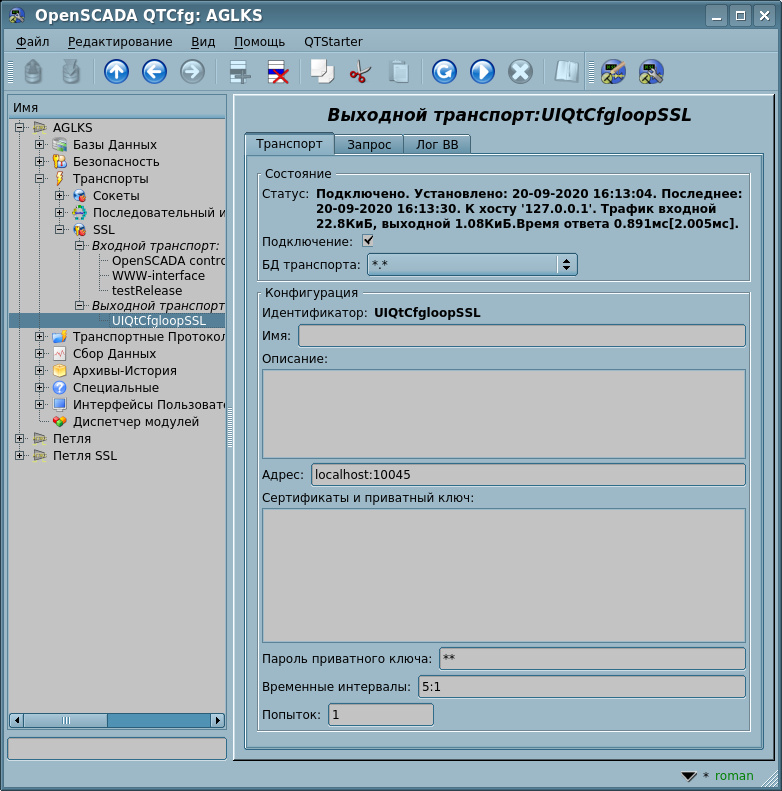This screenshot has width=782, height=791.
Task: Expand the Транспортные Протоколы node
Action: pos(39,336)
